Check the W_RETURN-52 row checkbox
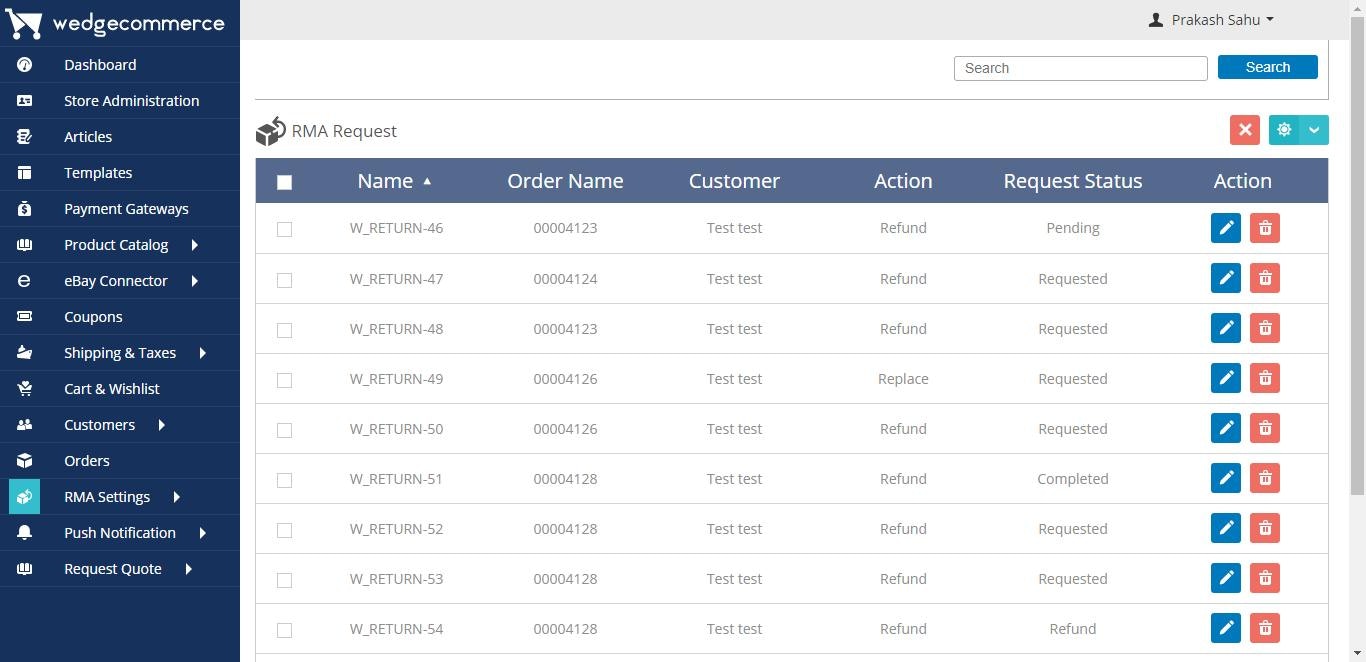 (x=284, y=530)
